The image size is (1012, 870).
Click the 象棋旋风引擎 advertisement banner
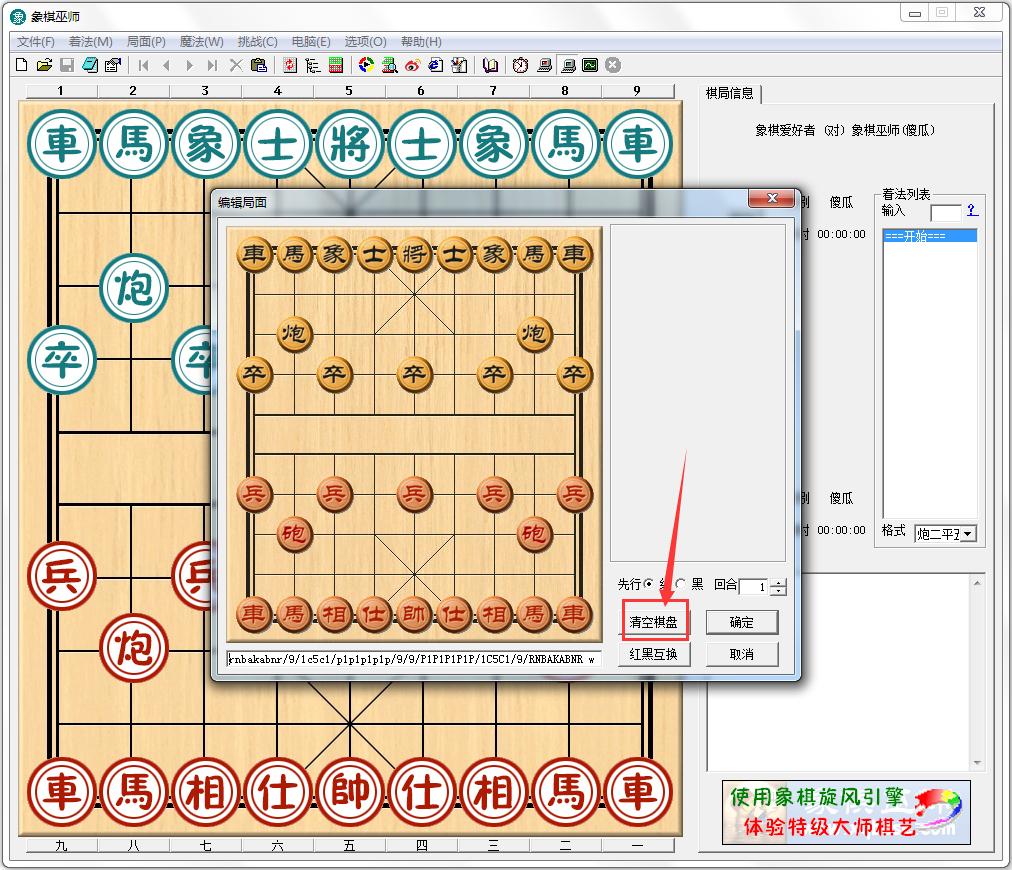[x=846, y=812]
